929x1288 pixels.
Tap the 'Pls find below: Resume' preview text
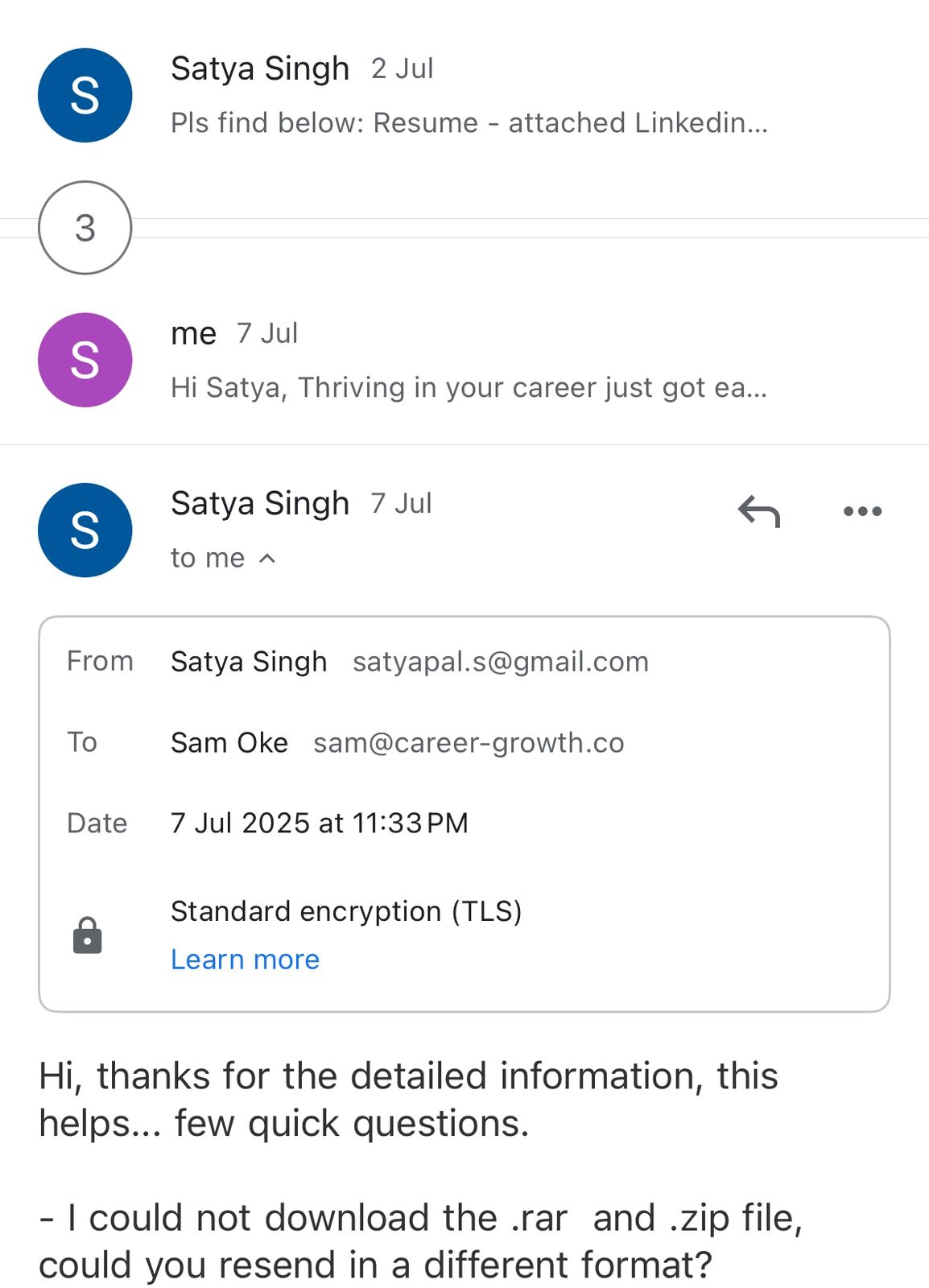pos(469,123)
